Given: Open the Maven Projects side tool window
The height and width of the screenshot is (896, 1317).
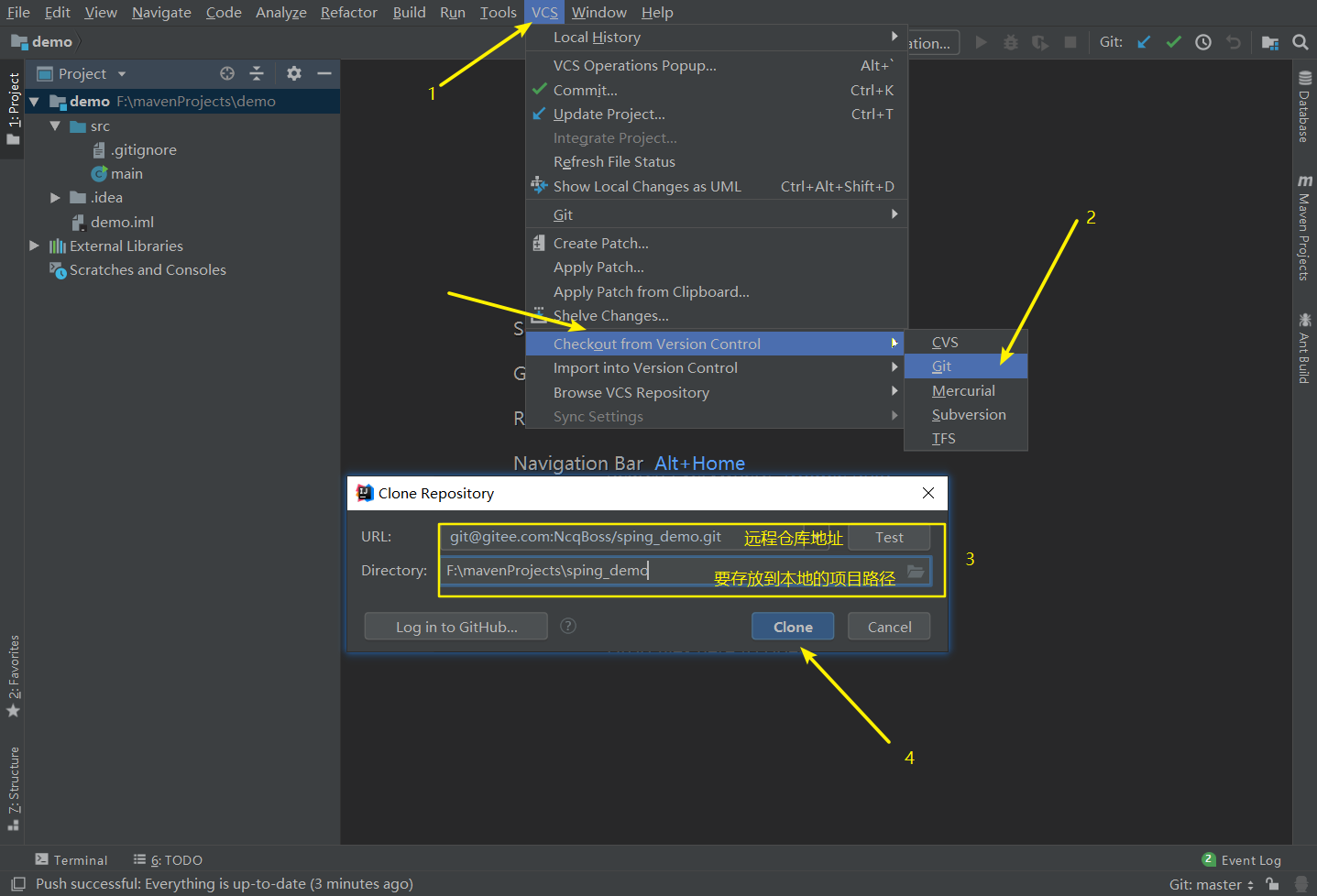Looking at the screenshot, I should coord(1304,227).
